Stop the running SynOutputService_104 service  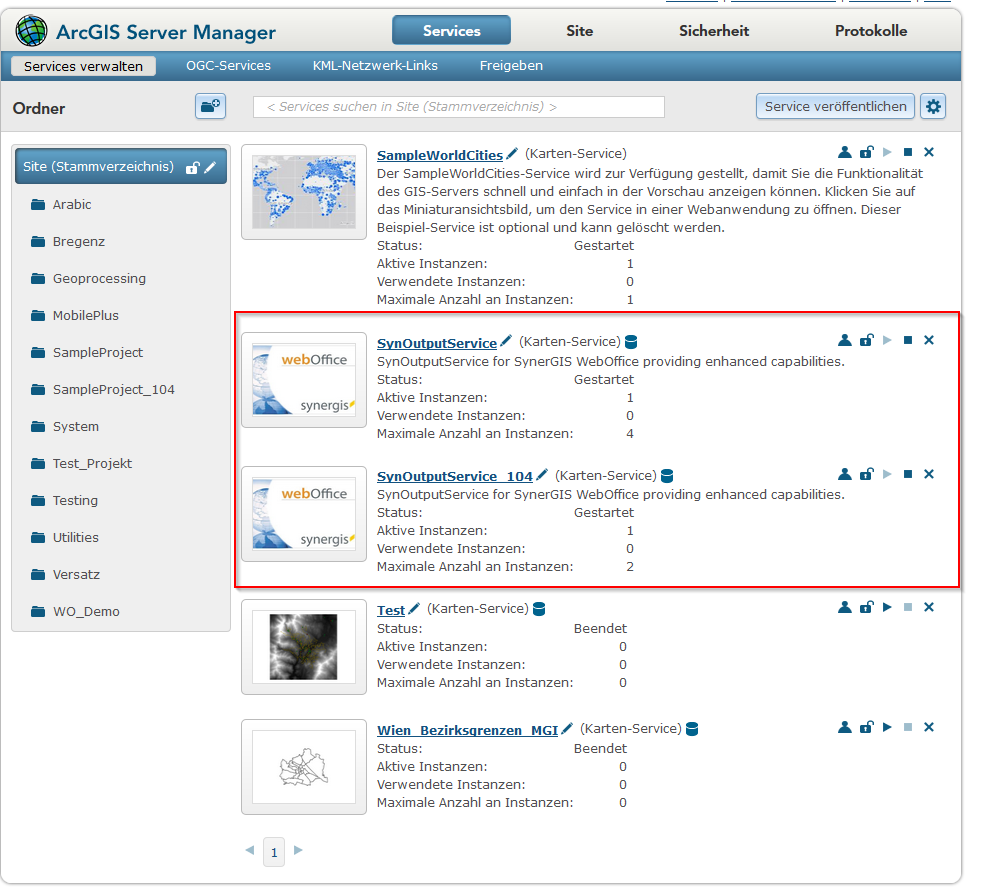[x=908, y=474]
